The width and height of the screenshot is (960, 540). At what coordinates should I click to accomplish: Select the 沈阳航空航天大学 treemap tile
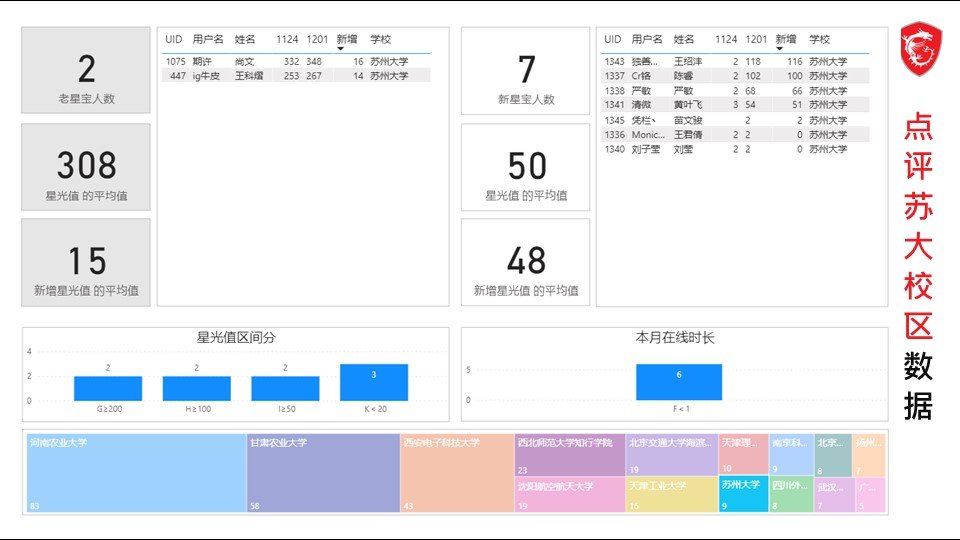570,494
